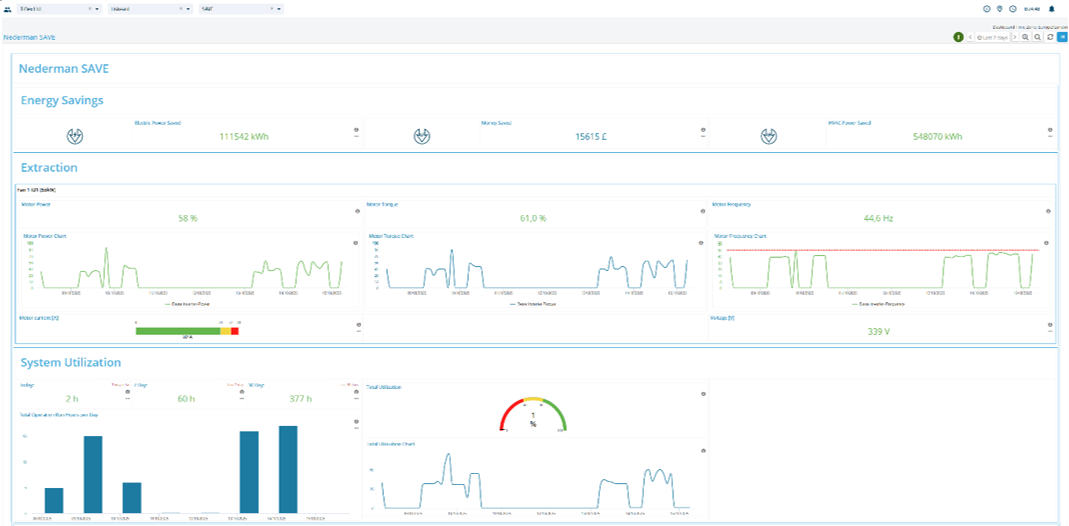Click the green pause circle icon
The height and width of the screenshot is (526, 1069).
click(959, 37)
